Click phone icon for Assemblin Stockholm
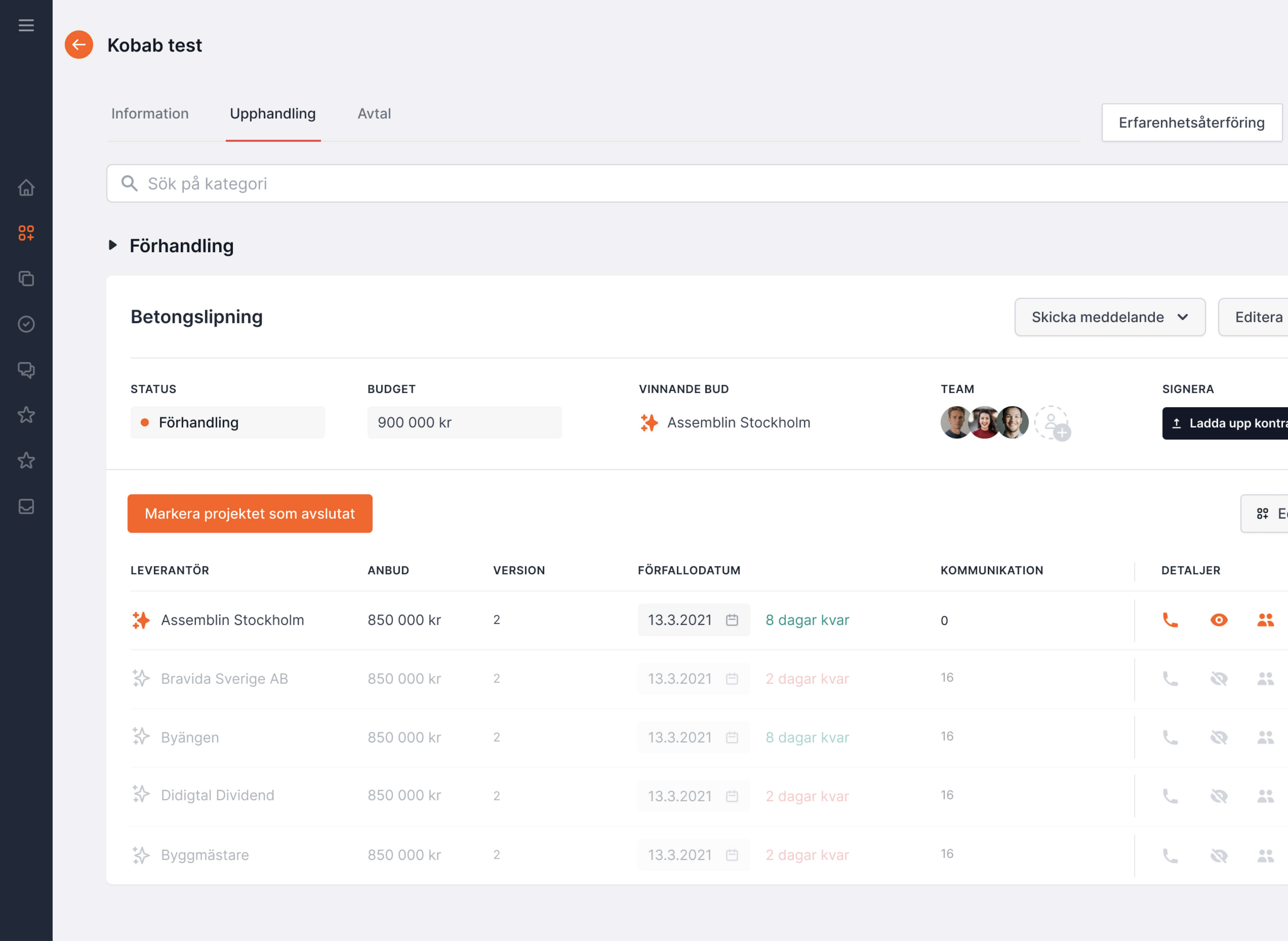 tap(1170, 620)
